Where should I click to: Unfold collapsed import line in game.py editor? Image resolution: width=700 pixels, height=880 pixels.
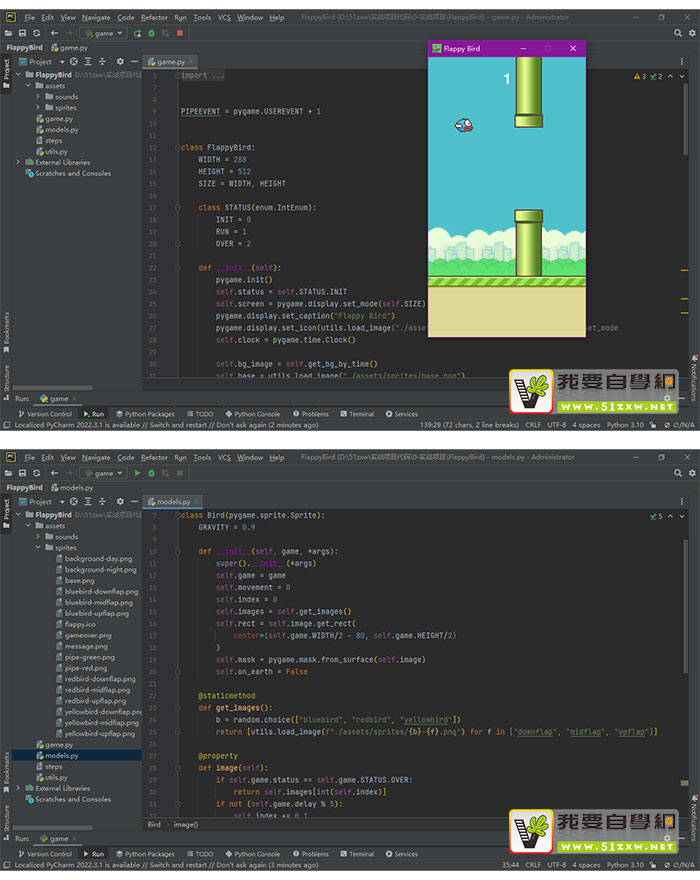(x=177, y=75)
